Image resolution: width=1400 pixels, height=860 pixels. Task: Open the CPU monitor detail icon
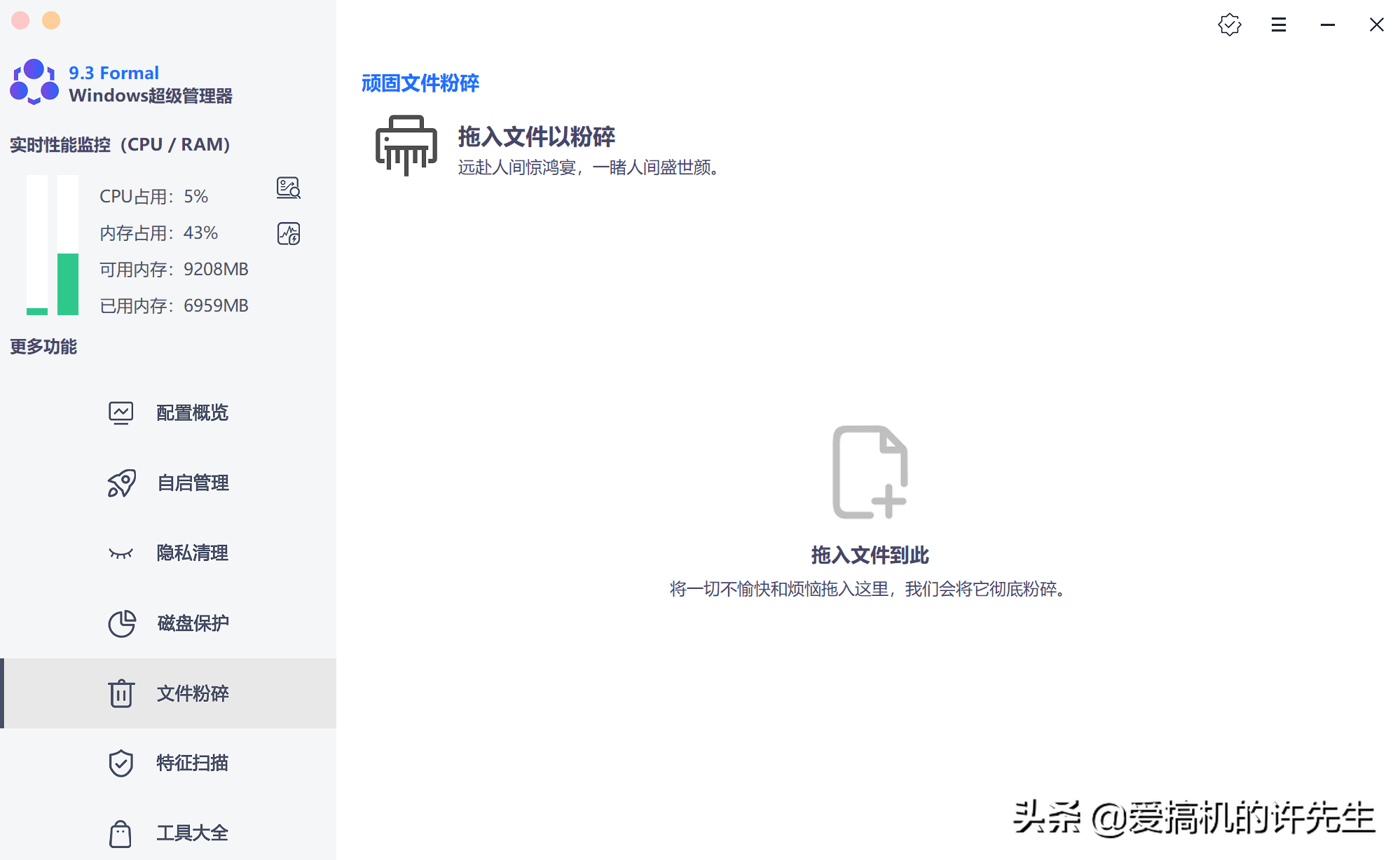coord(288,188)
